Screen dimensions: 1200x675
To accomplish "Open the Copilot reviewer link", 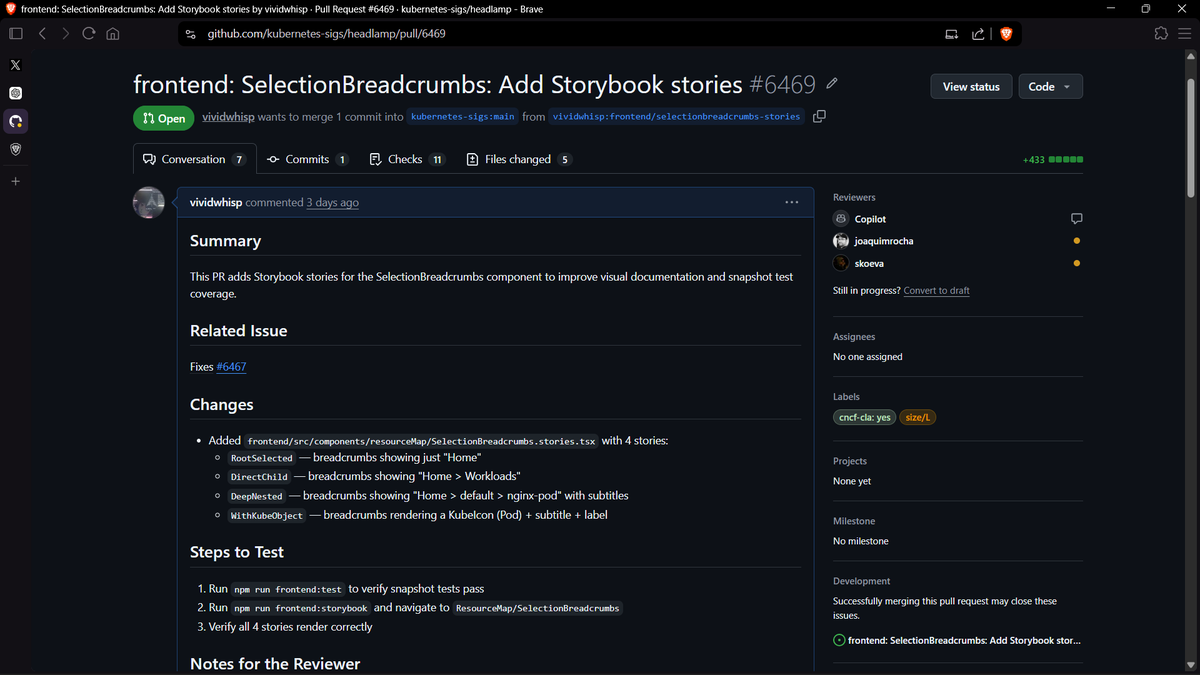I will pyautogui.click(x=870, y=219).
